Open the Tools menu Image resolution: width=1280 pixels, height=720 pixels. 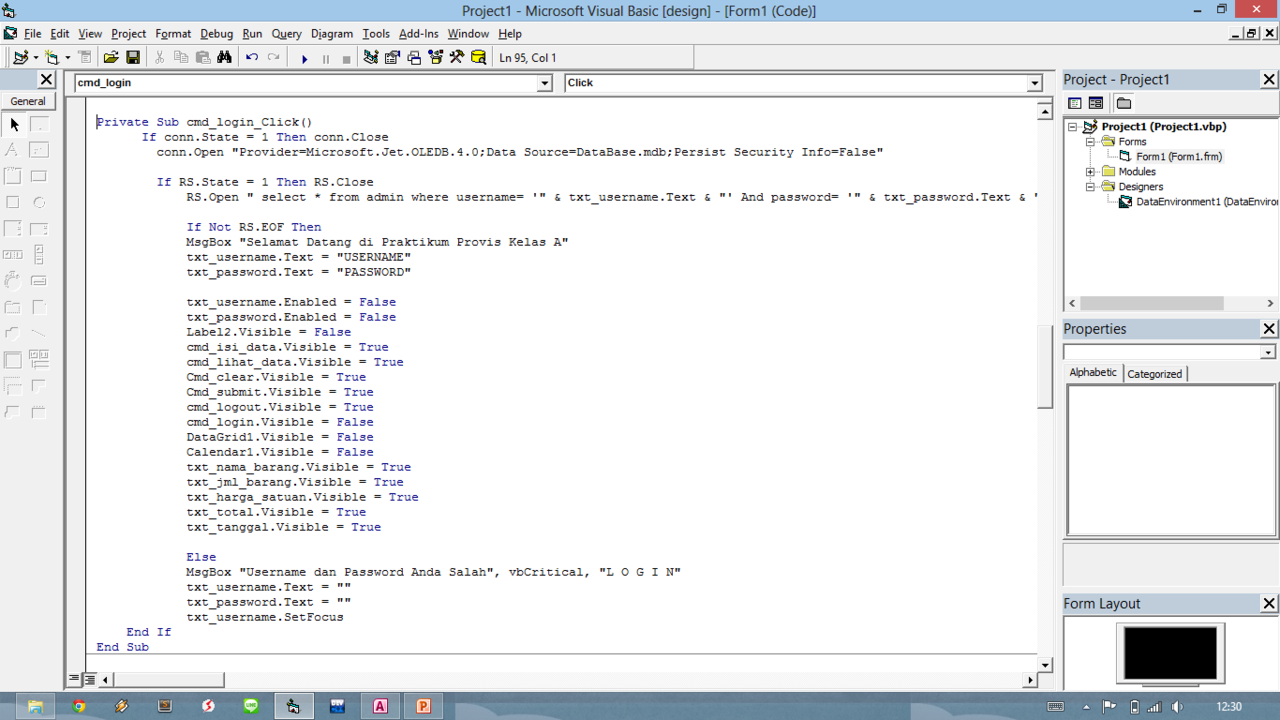click(376, 34)
